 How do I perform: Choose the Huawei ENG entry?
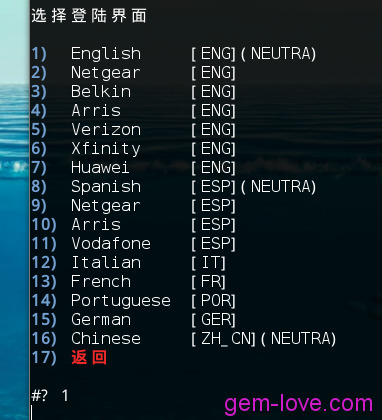tap(133, 167)
